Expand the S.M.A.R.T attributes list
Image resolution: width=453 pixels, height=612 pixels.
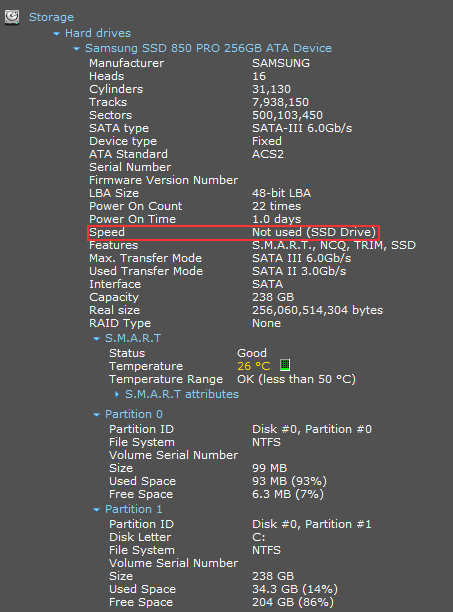[117, 395]
